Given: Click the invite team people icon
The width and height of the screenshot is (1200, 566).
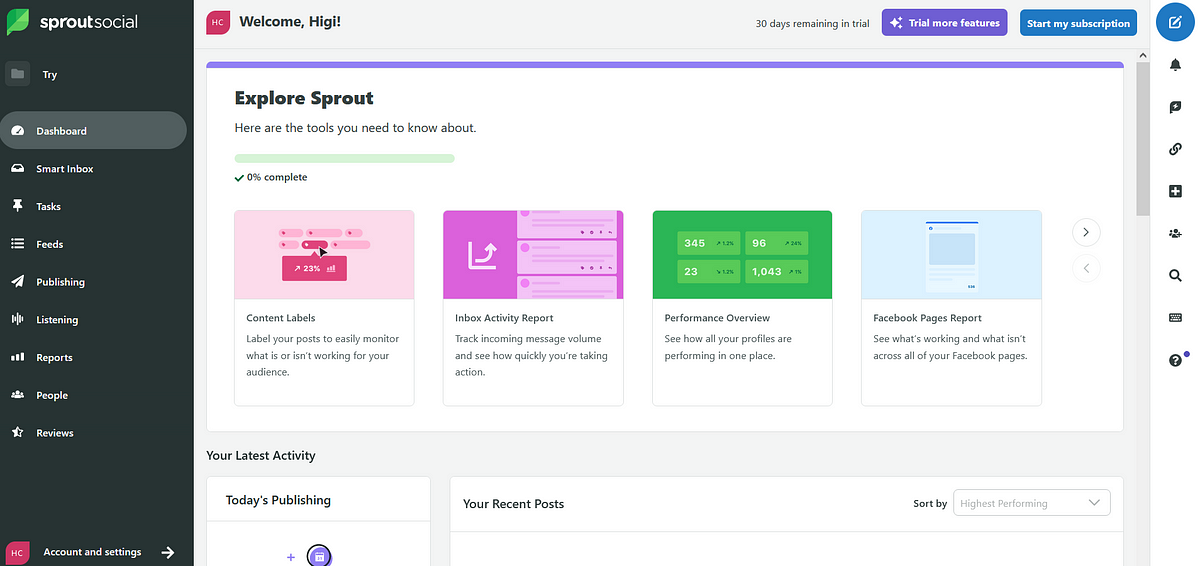Looking at the screenshot, I should [x=1175, y=233].
